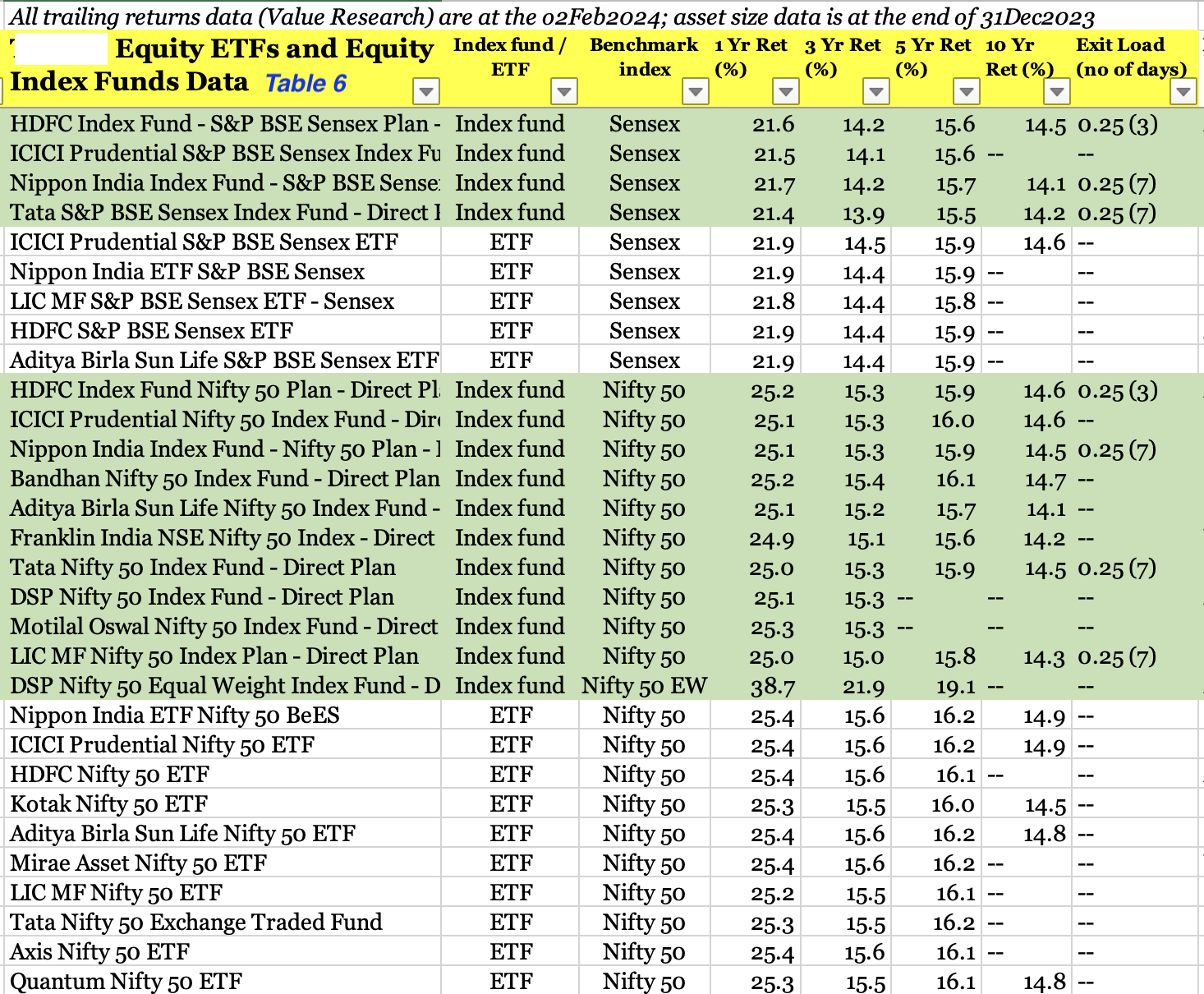The image size is (1204, 994).
Task: Select the trailing returns data note line
Action: [553, 16]
